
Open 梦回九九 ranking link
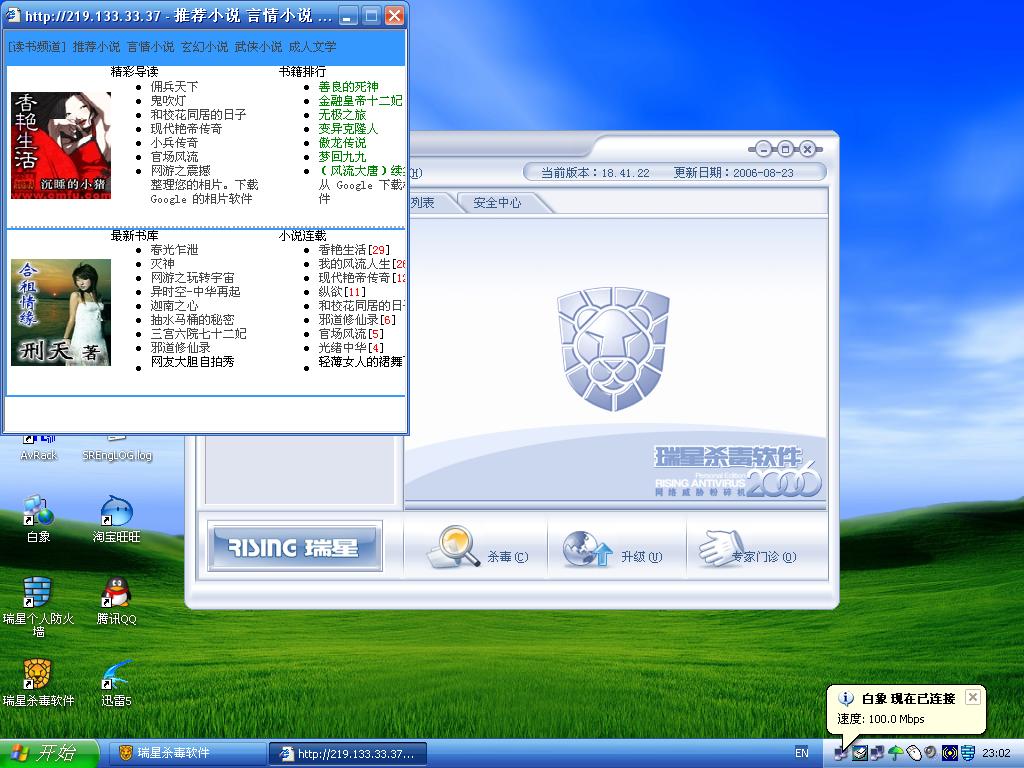(x=342, y=157)
